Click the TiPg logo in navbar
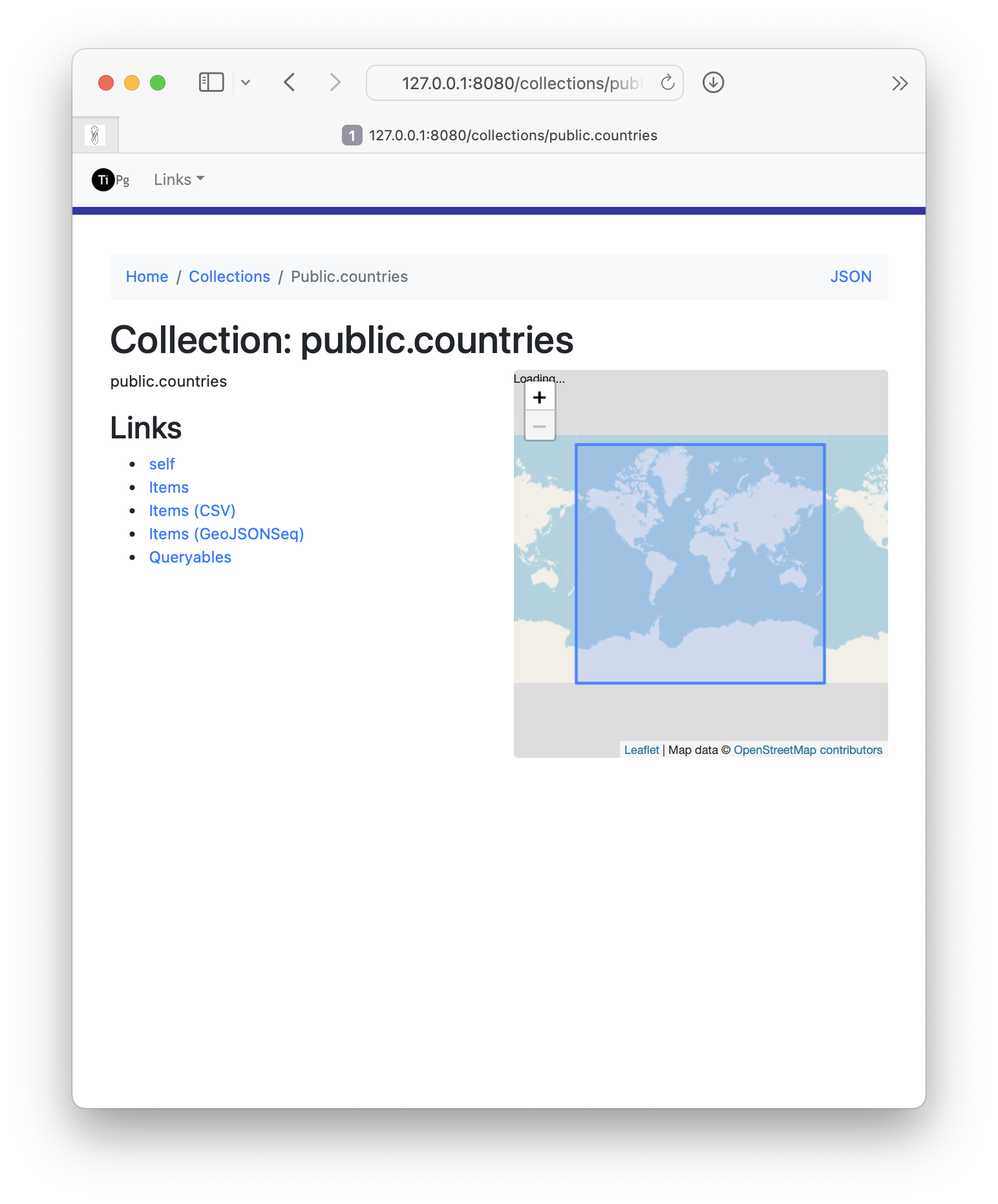This screenshot has width=998, height=1204. click(x=111, y=180)
